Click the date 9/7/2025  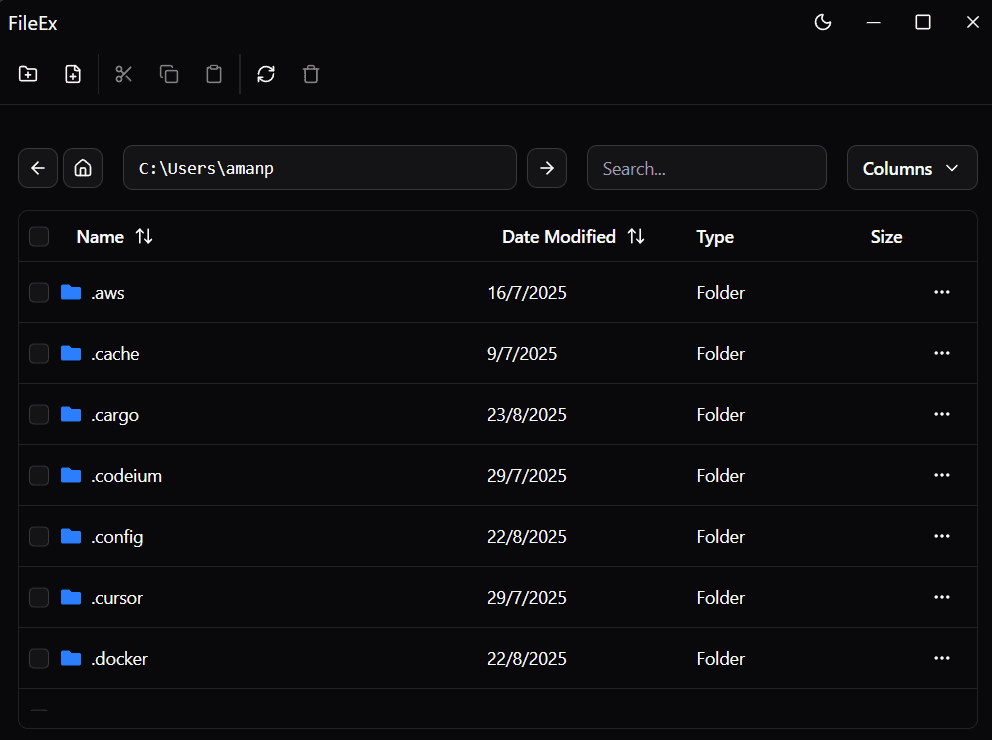click(522, 354)
